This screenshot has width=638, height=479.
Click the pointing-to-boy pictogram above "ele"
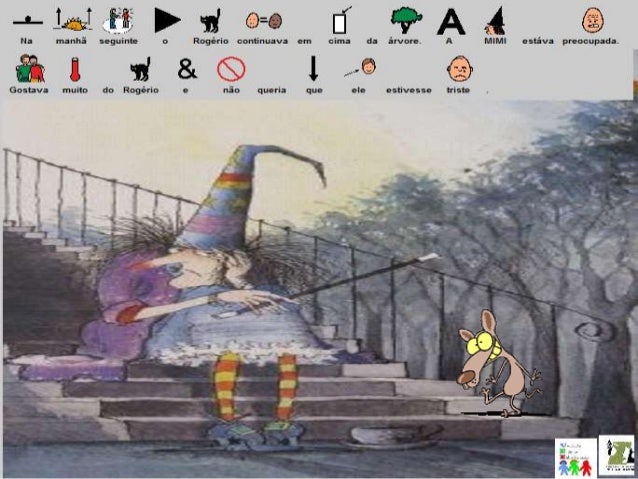tap(361, 67)
